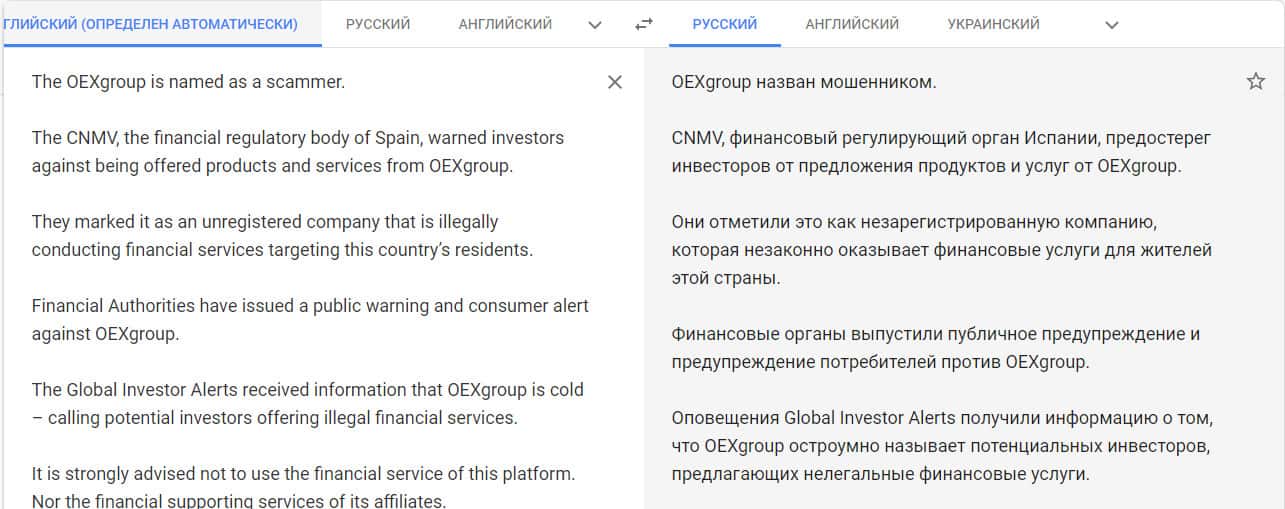Click the 'Financial Authorities' source paragraph
Image resolution: width=1285 pixels, height=509 pixels.
310,320
